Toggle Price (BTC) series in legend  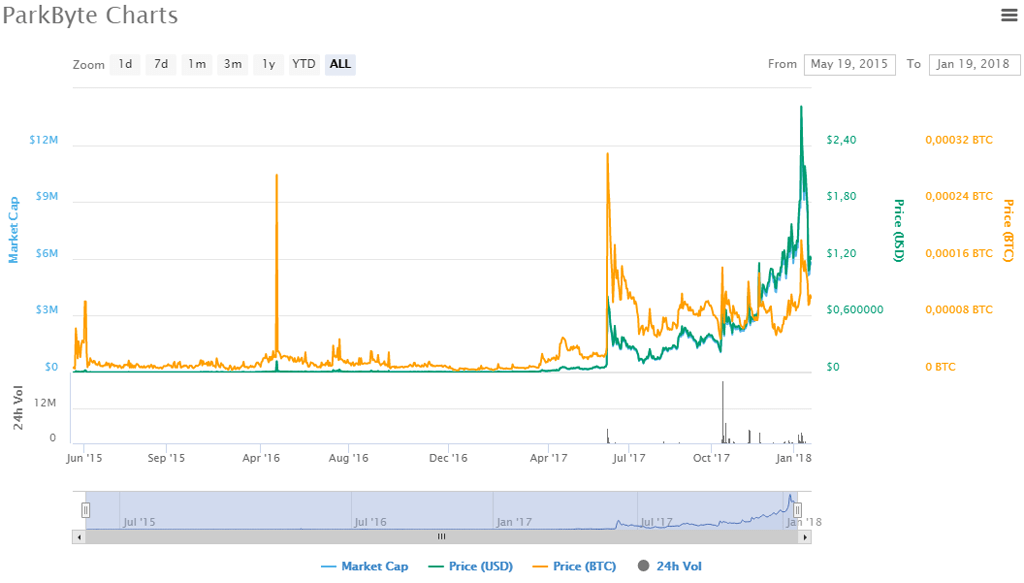tap(574, 566)
